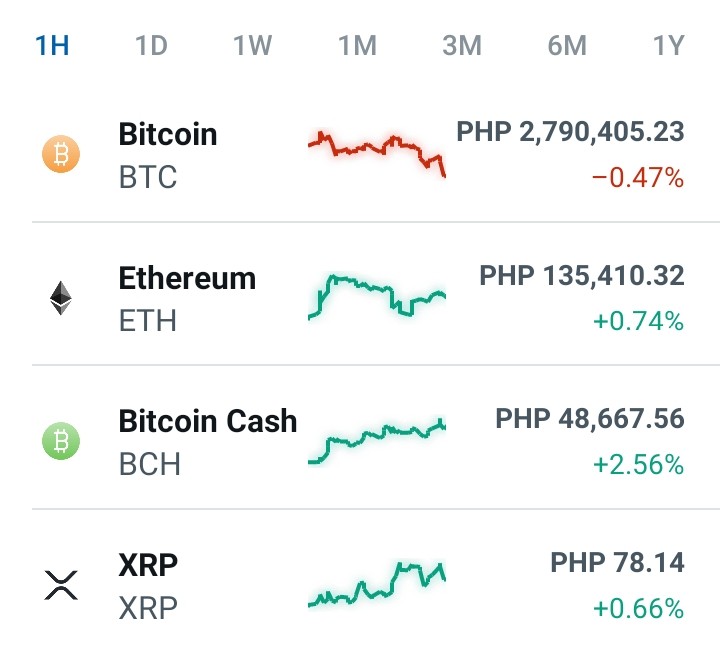Tap the orange Bitcoin coin icon
Screen dimensions: 720x652
pos(61,154)
